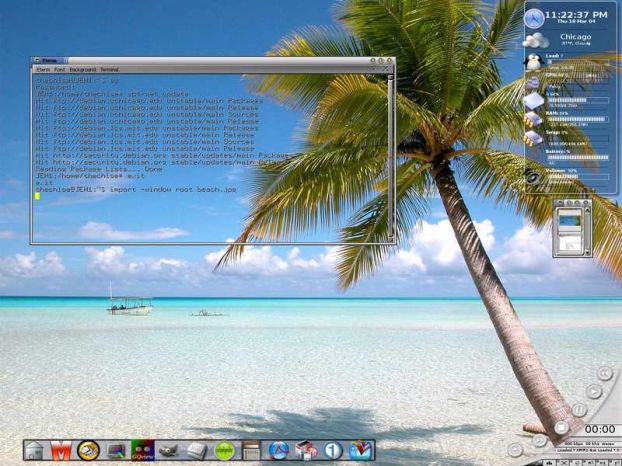The image size is (622, 466).
Task: Open the Font menu in the terminal
Action: point(60,69)
